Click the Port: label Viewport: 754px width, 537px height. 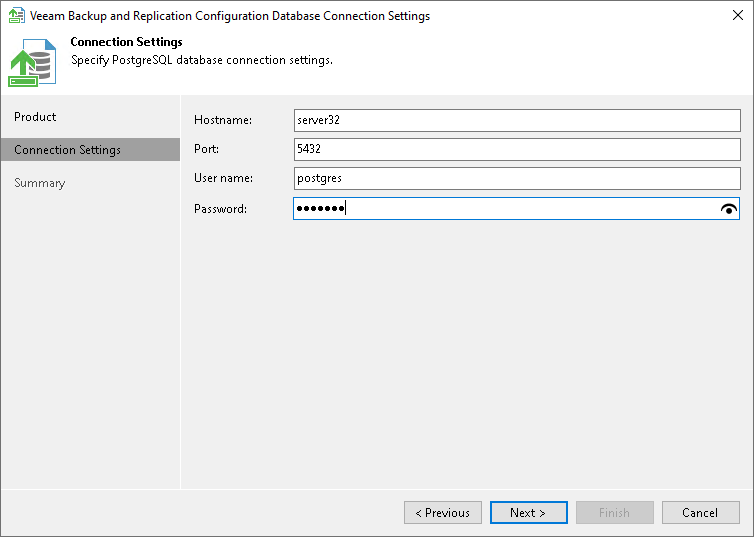click(x=206, y=149)
